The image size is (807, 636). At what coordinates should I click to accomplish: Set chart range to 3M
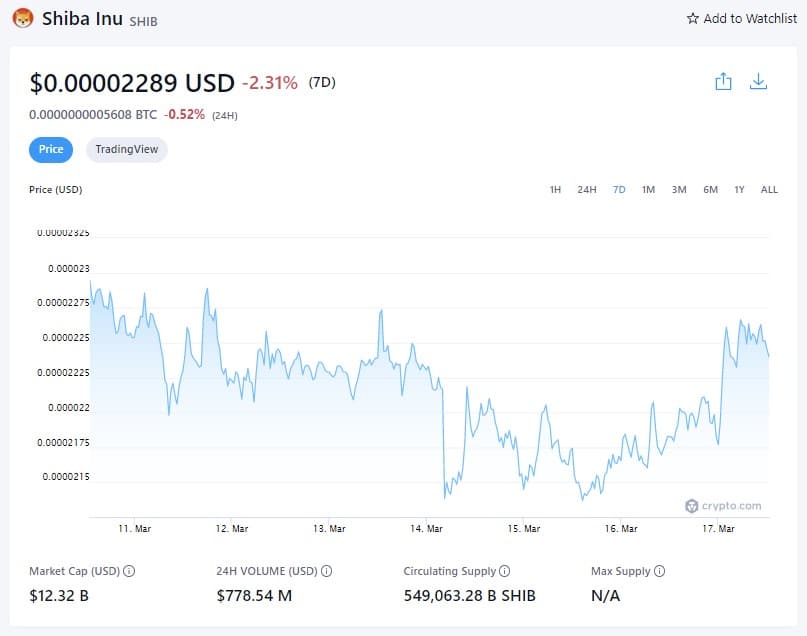pyautogui.click(x=679, y=189)
